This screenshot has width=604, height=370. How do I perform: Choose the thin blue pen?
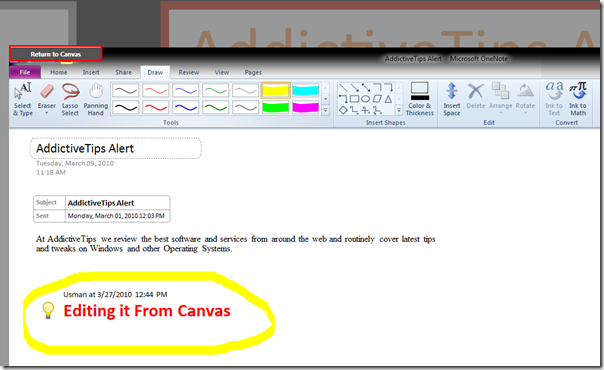(186, 91)
